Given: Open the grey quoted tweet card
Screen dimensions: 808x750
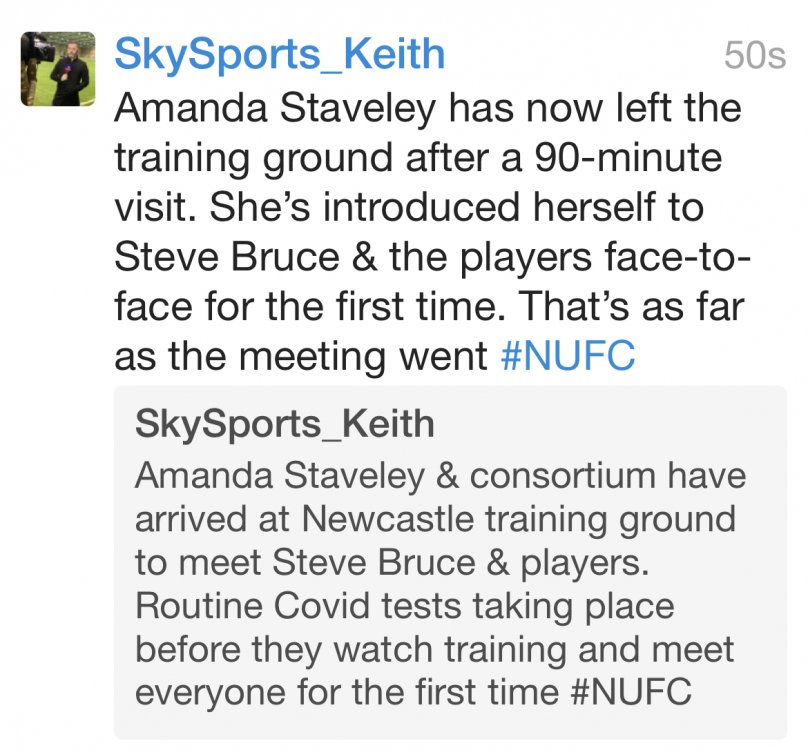Looking at the screenshot, I should point(450,562).
